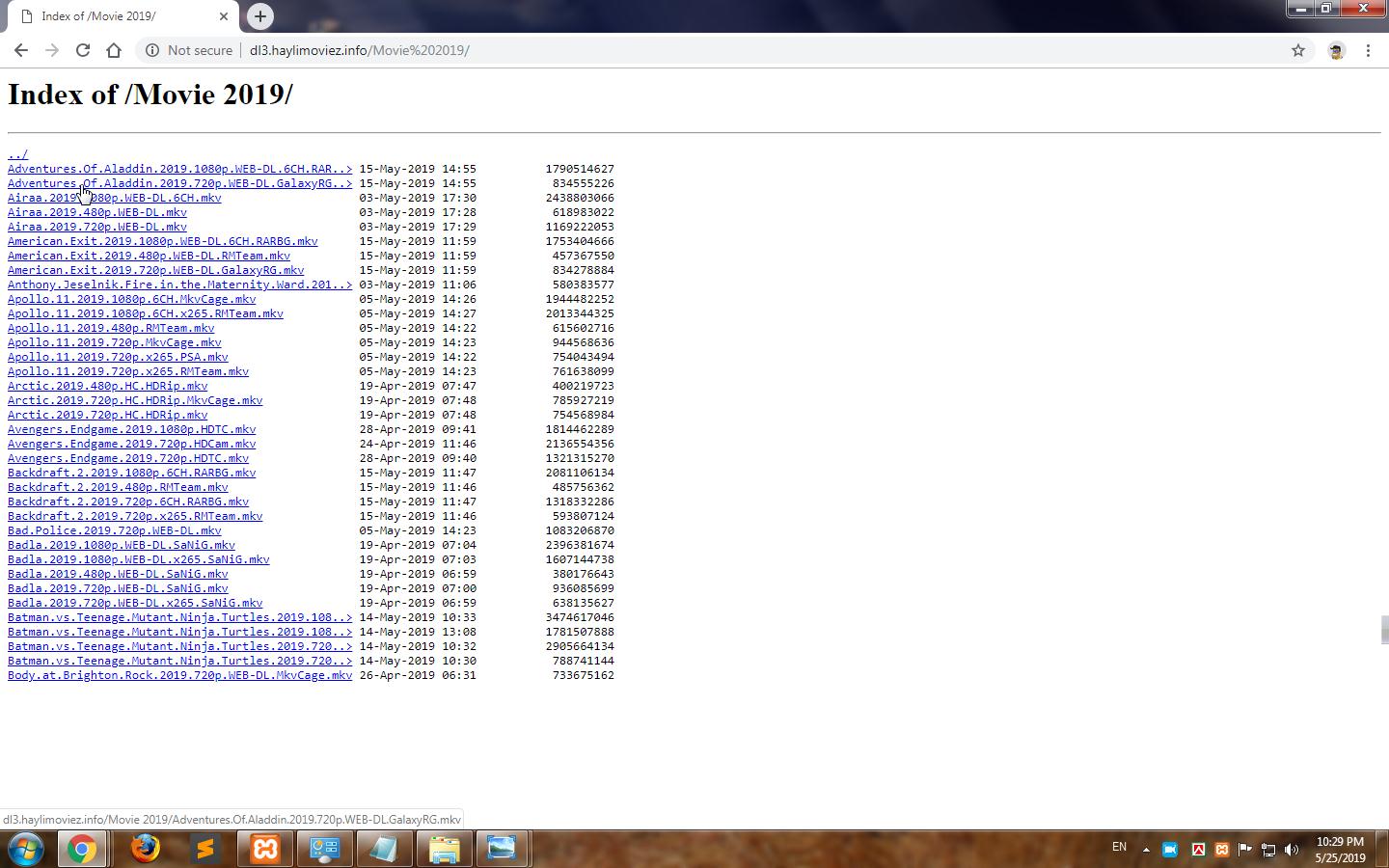Click the Chrome profile avatar icon

coord(1336,50)
